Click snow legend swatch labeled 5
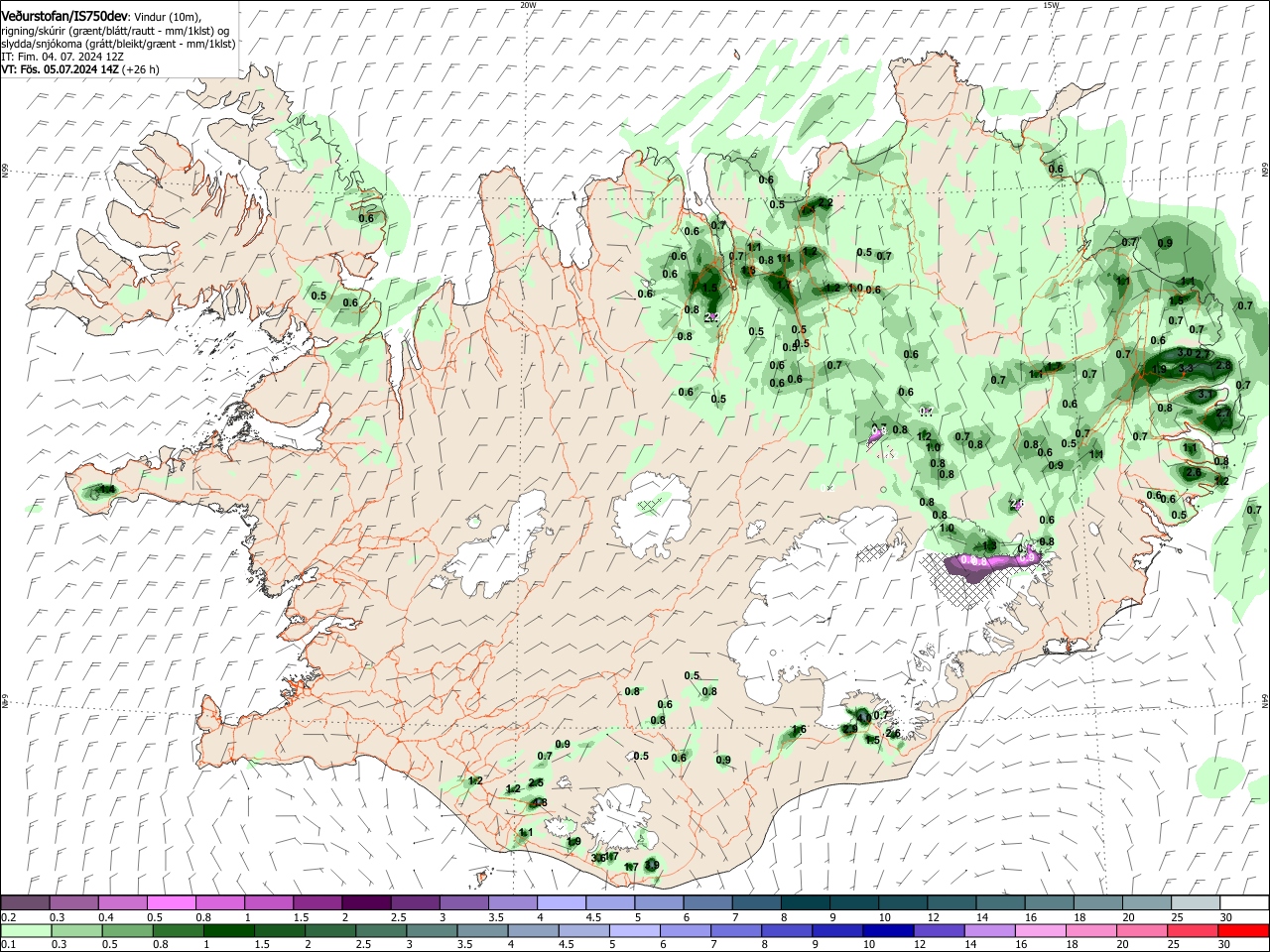Viewport: 1270px width, 952px height. (x=658, y=902)
